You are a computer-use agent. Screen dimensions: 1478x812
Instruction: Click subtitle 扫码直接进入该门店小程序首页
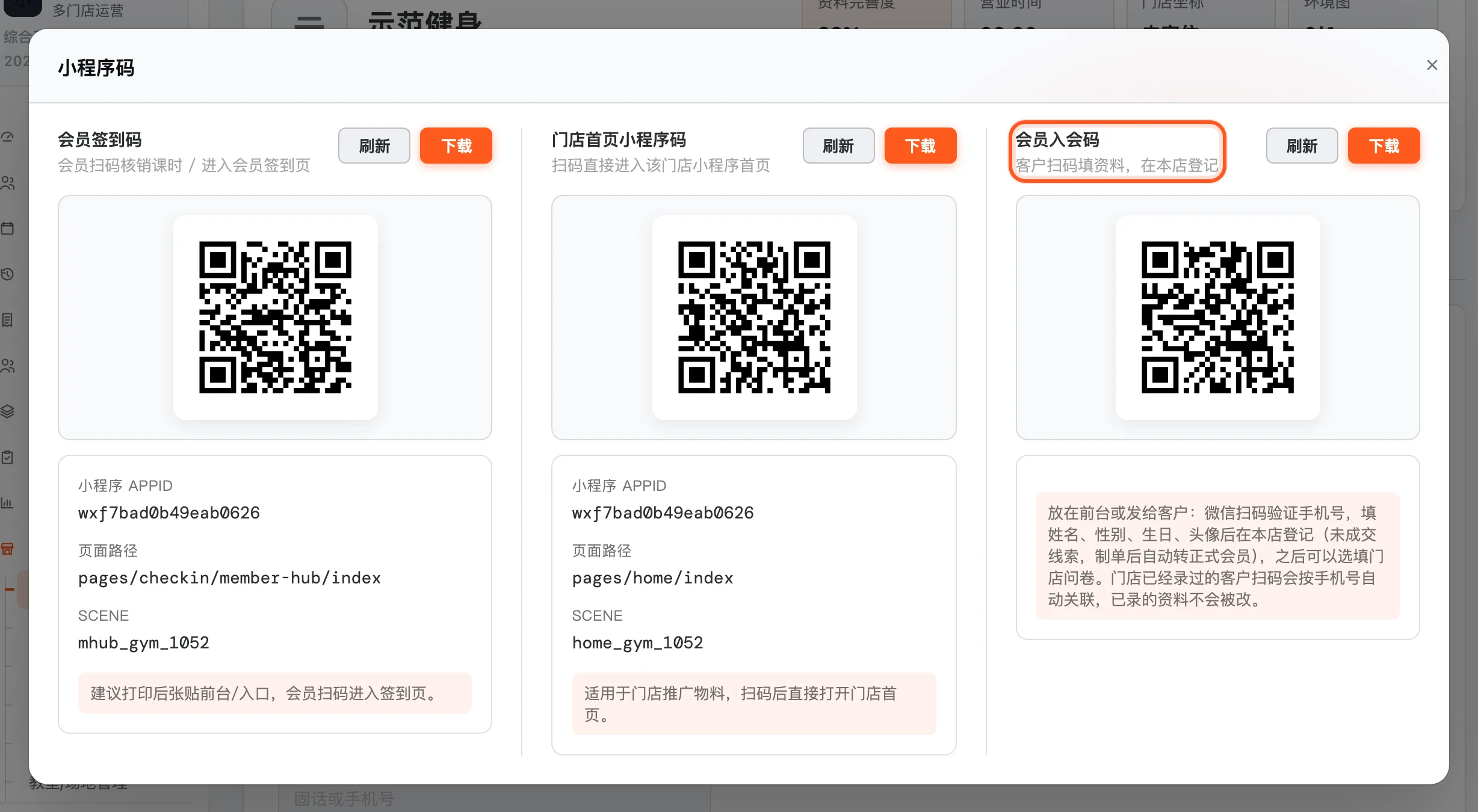click(x=661, y=165)
